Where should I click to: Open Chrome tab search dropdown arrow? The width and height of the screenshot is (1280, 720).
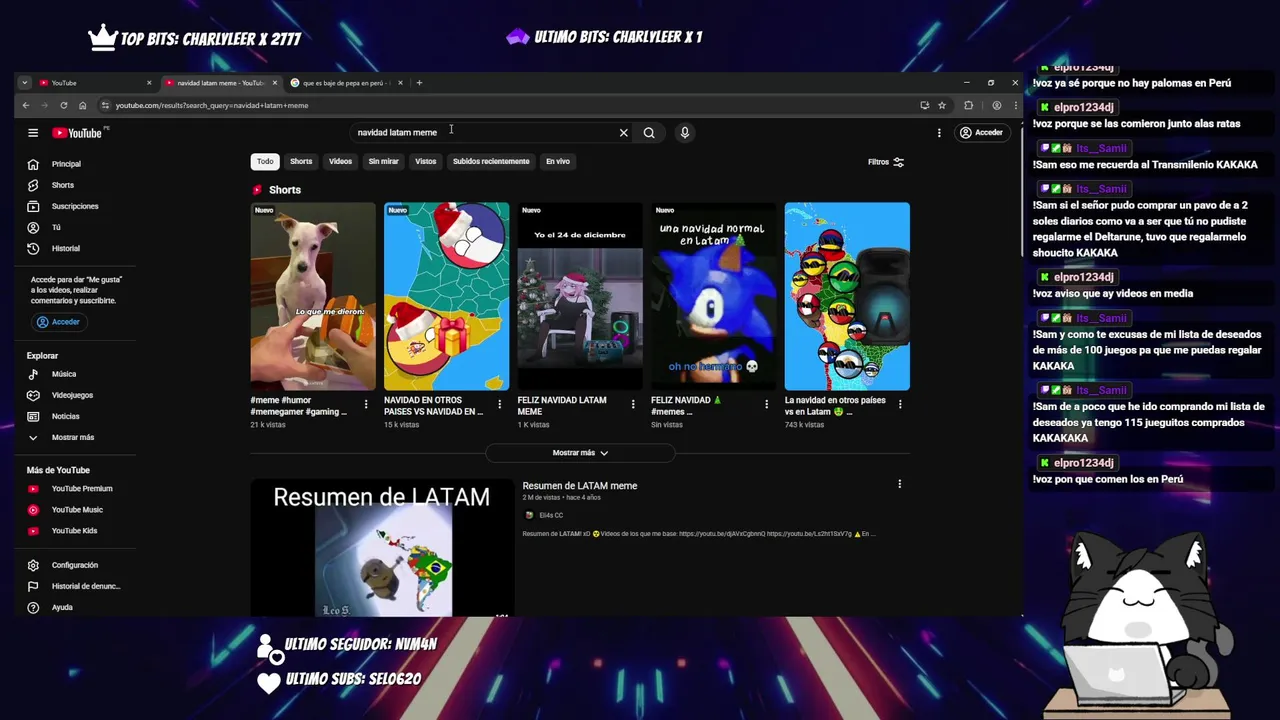pos(24,83)
